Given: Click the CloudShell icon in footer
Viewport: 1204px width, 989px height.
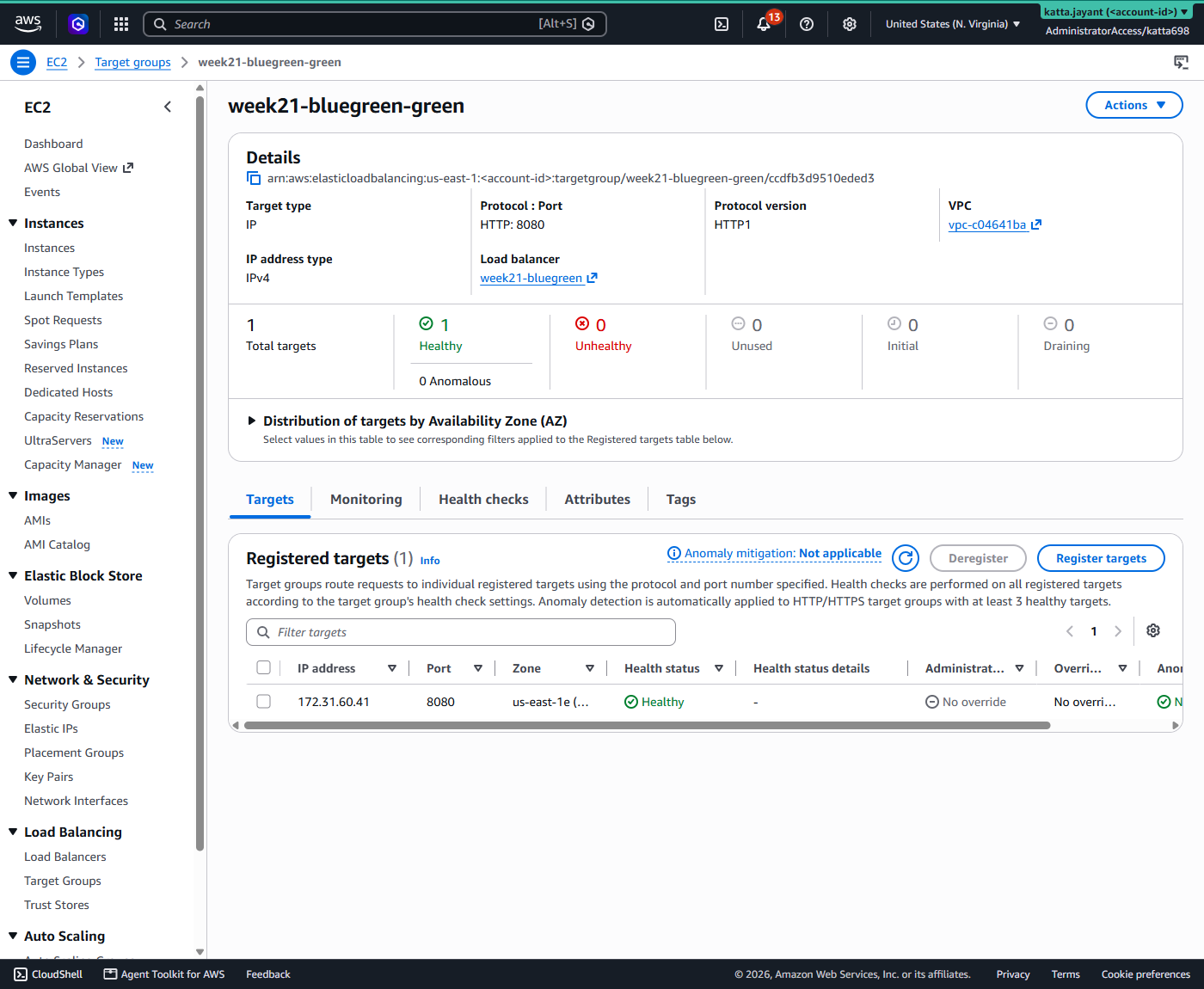Looking at the screenshot, I should point(21,974).
